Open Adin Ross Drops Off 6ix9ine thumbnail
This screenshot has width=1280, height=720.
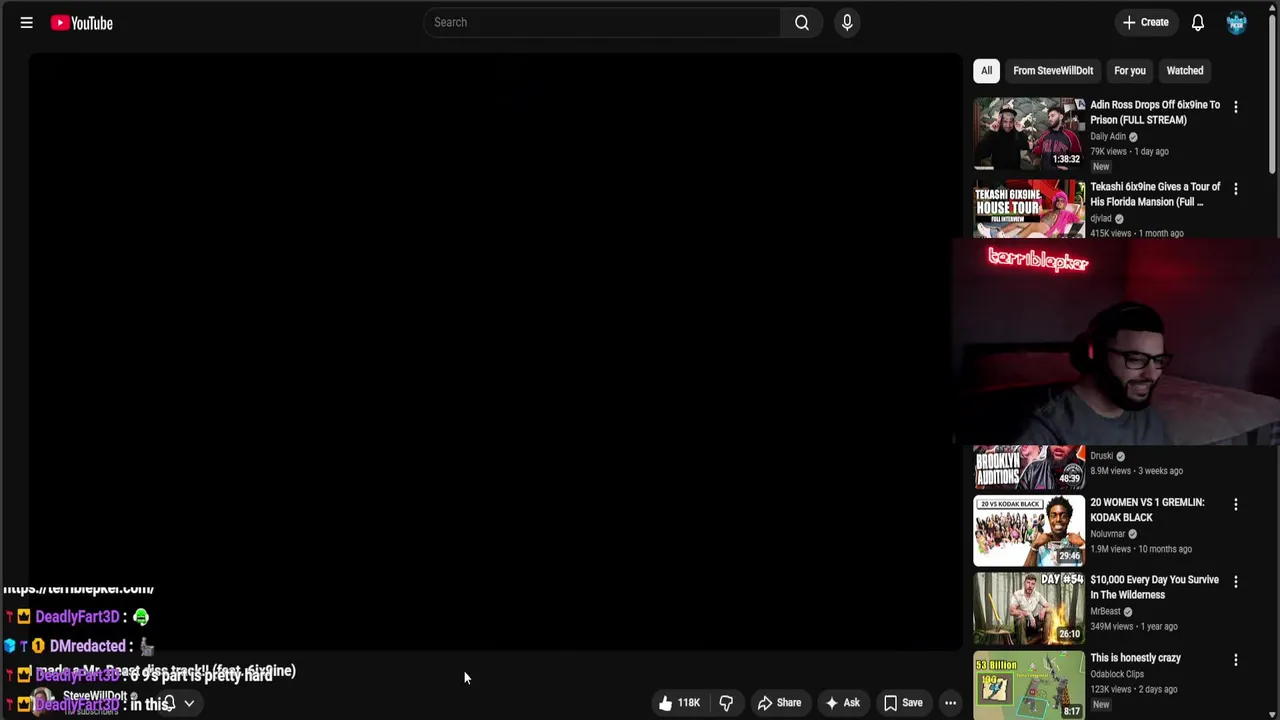[x=1029, y=133]
